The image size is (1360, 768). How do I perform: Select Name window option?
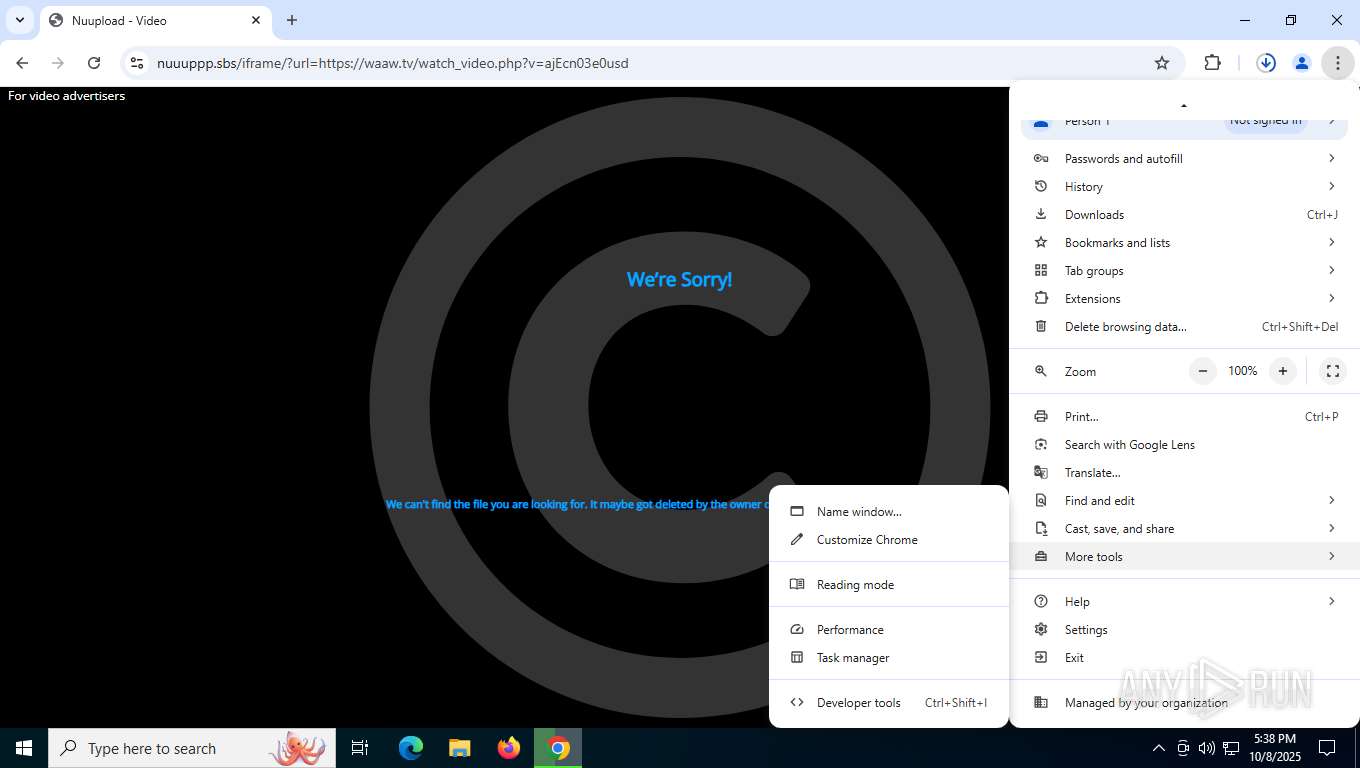(x=889, y=512)
